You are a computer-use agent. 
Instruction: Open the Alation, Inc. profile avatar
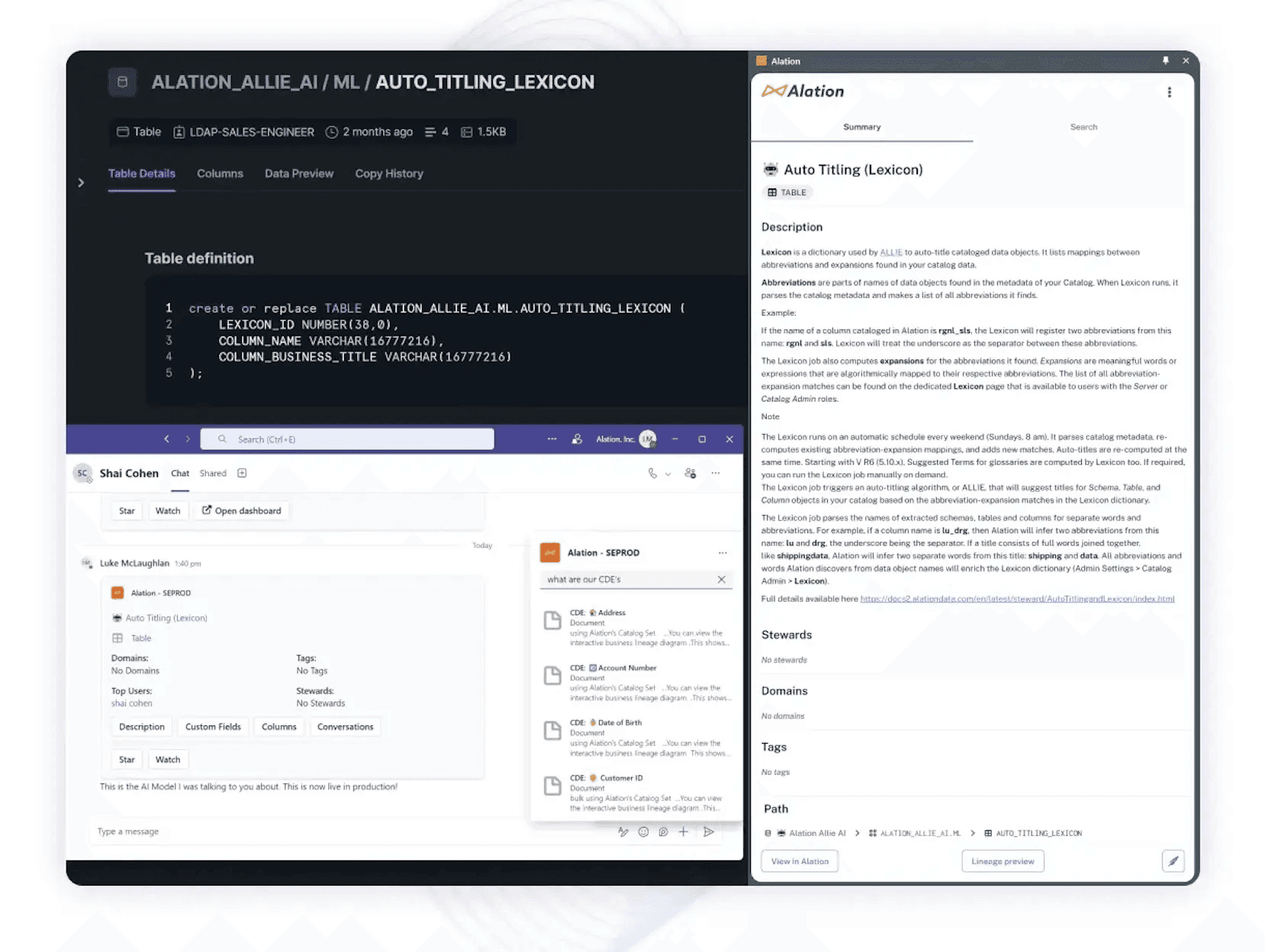(x=648, y=439)
